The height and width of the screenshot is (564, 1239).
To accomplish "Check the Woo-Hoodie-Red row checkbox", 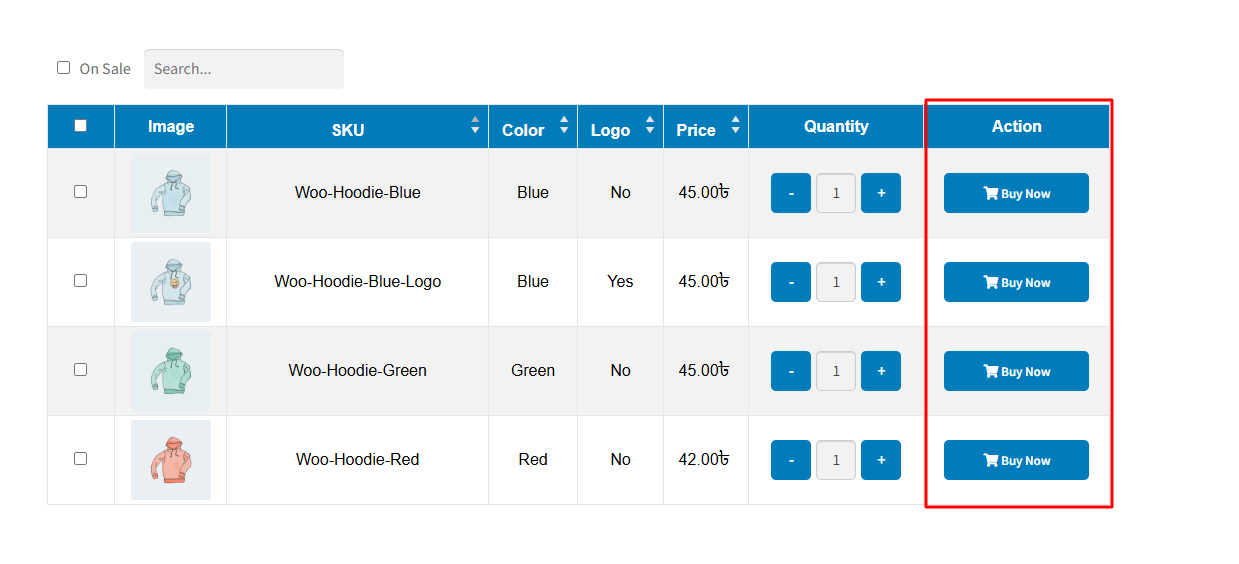I will (x=81, y=458).
